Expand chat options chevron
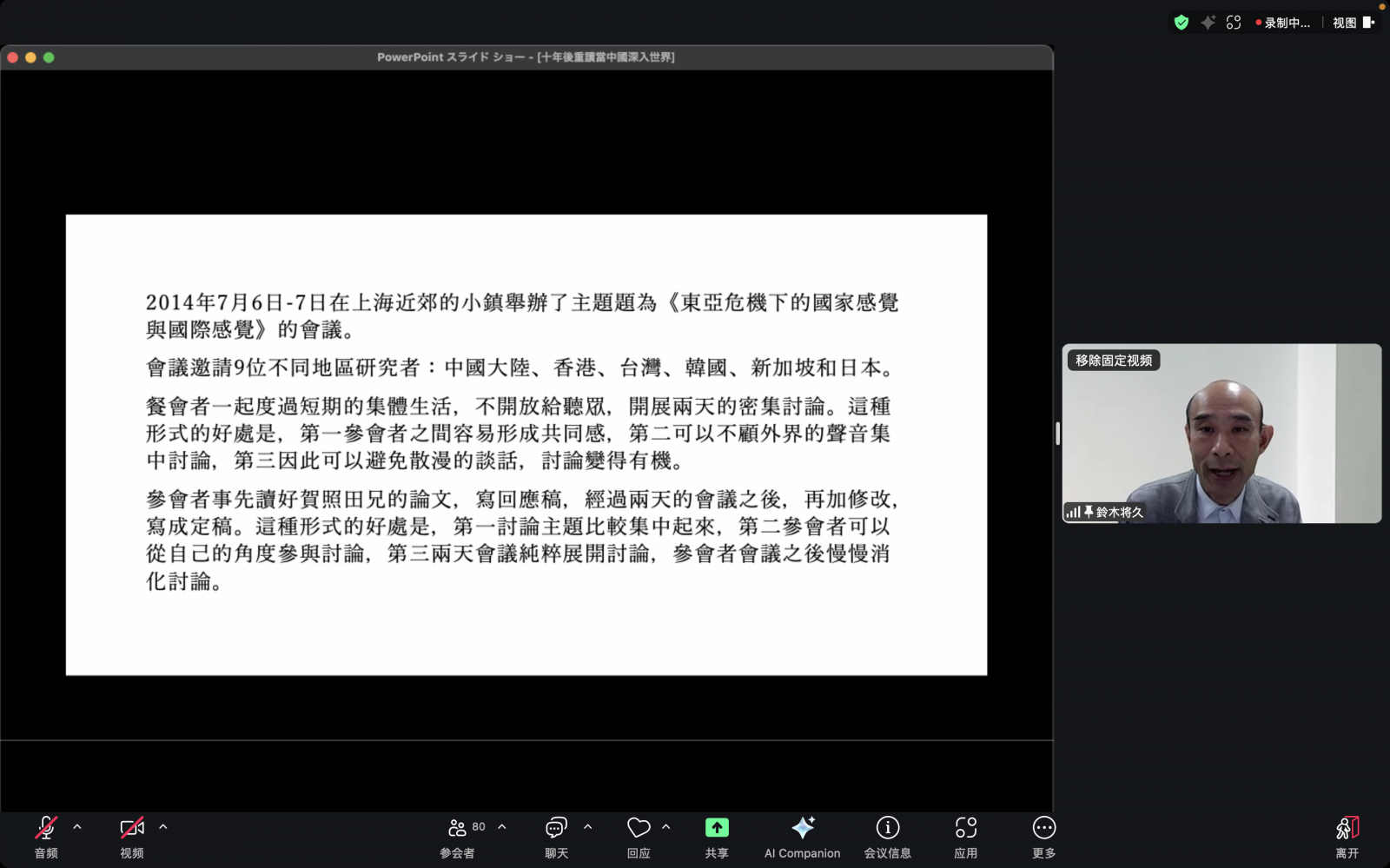The image size is (1390, 868). (x=588, y=827)
